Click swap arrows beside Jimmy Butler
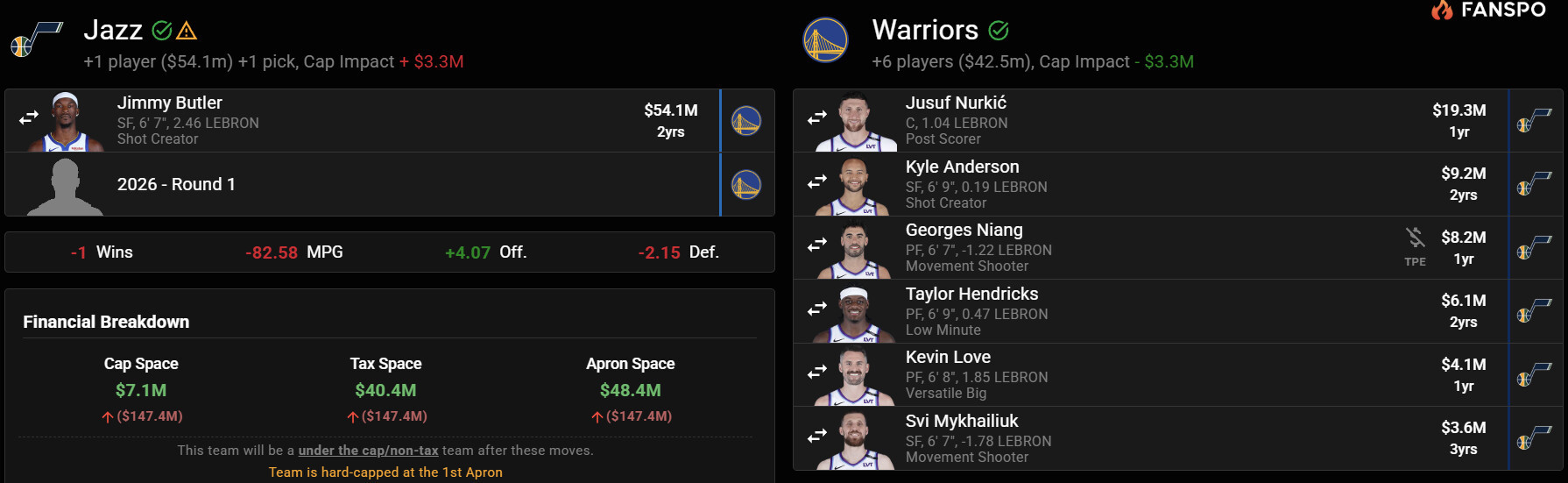The height and width of the screenshot is (483, 1568). pos(29,117)
